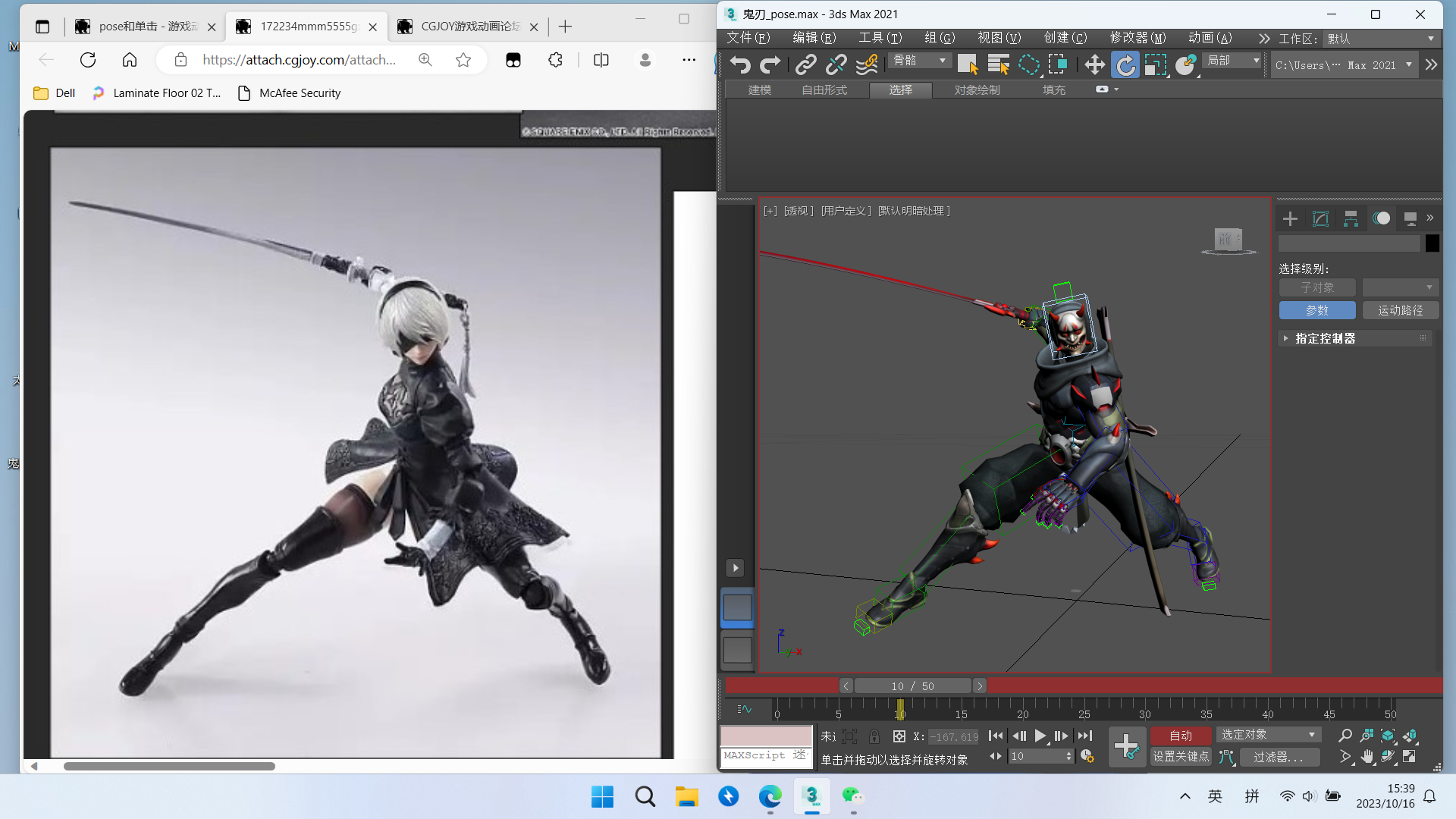Open the project path C:\Users dropdown

pos(1343,65)
